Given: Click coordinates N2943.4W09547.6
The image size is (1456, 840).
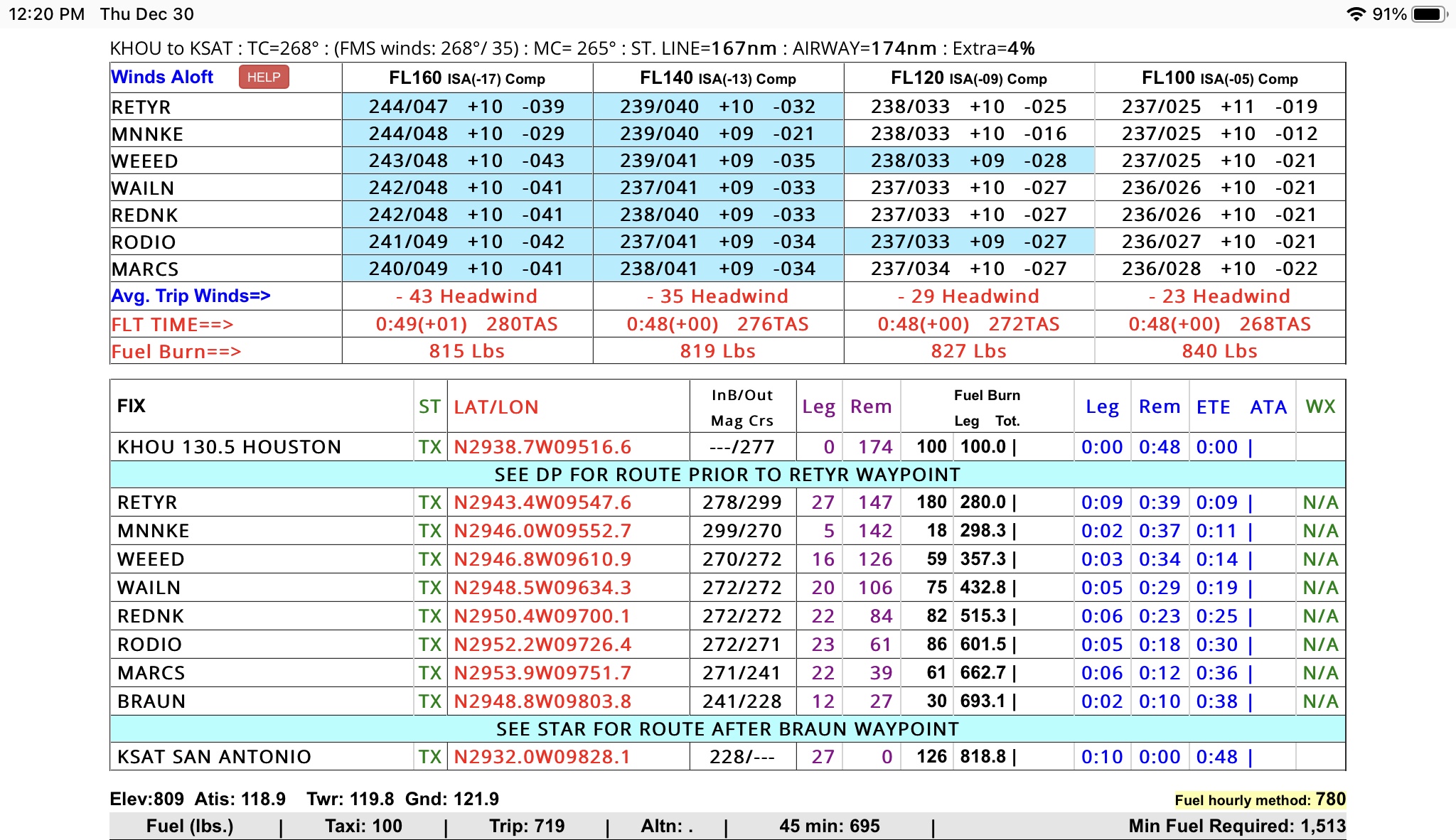Looking at the screenshot, I should pos(542,502).
